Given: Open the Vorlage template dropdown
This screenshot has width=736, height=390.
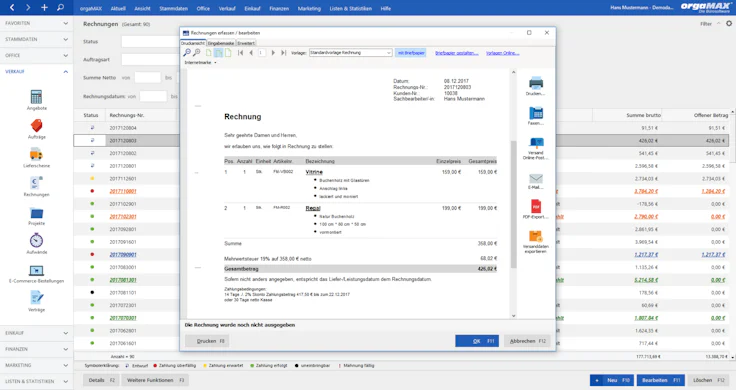Looking at the screenshot, I should (x=350, y=53).
